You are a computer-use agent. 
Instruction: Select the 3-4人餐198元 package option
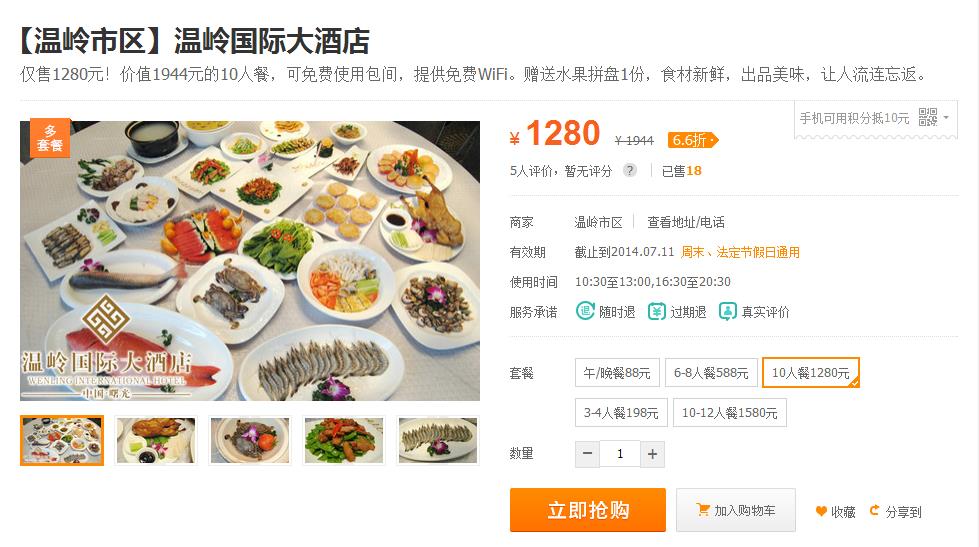[x=621, y=413]
